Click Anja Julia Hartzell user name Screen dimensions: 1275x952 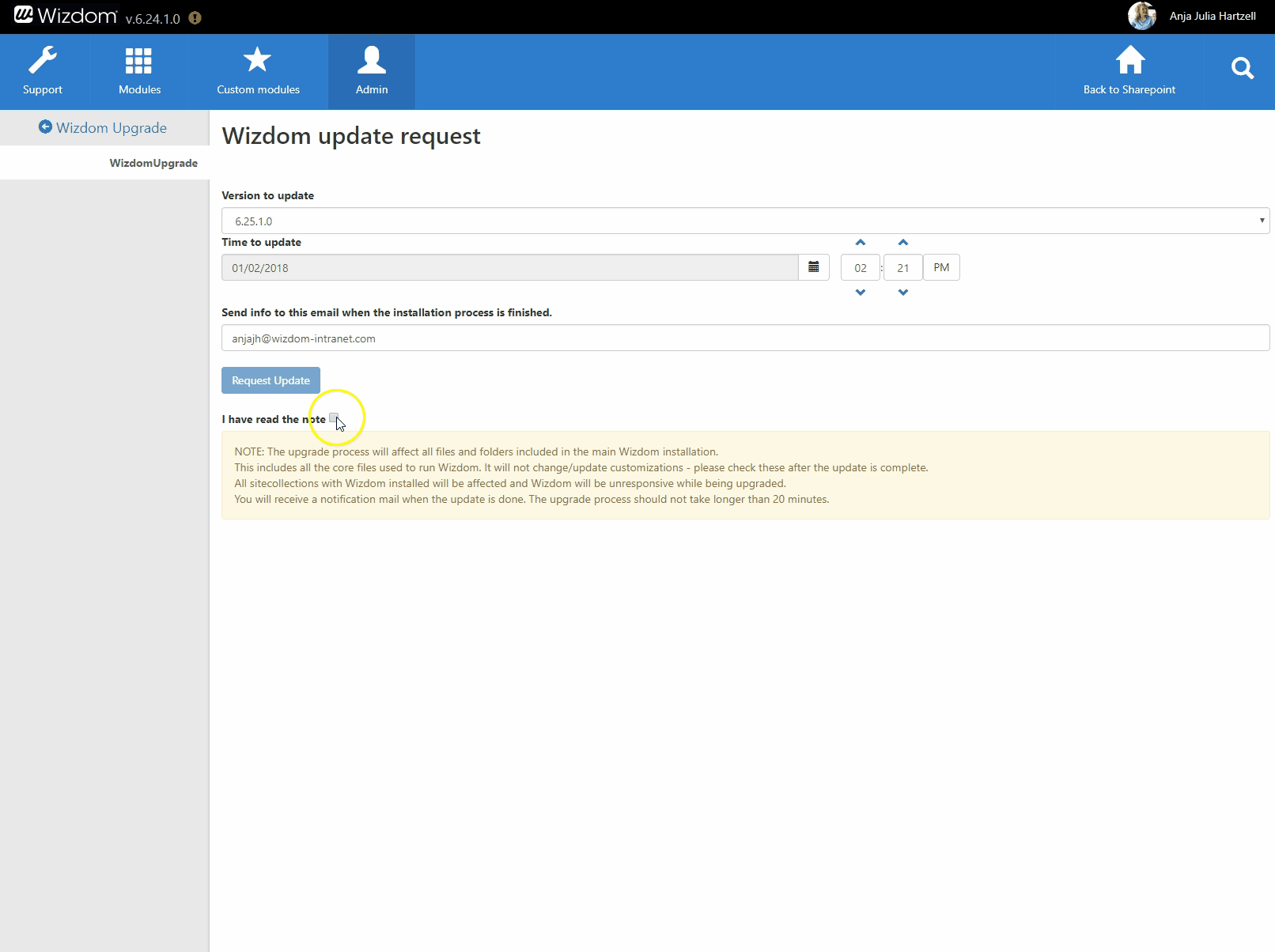click(x=1213, y=16)
